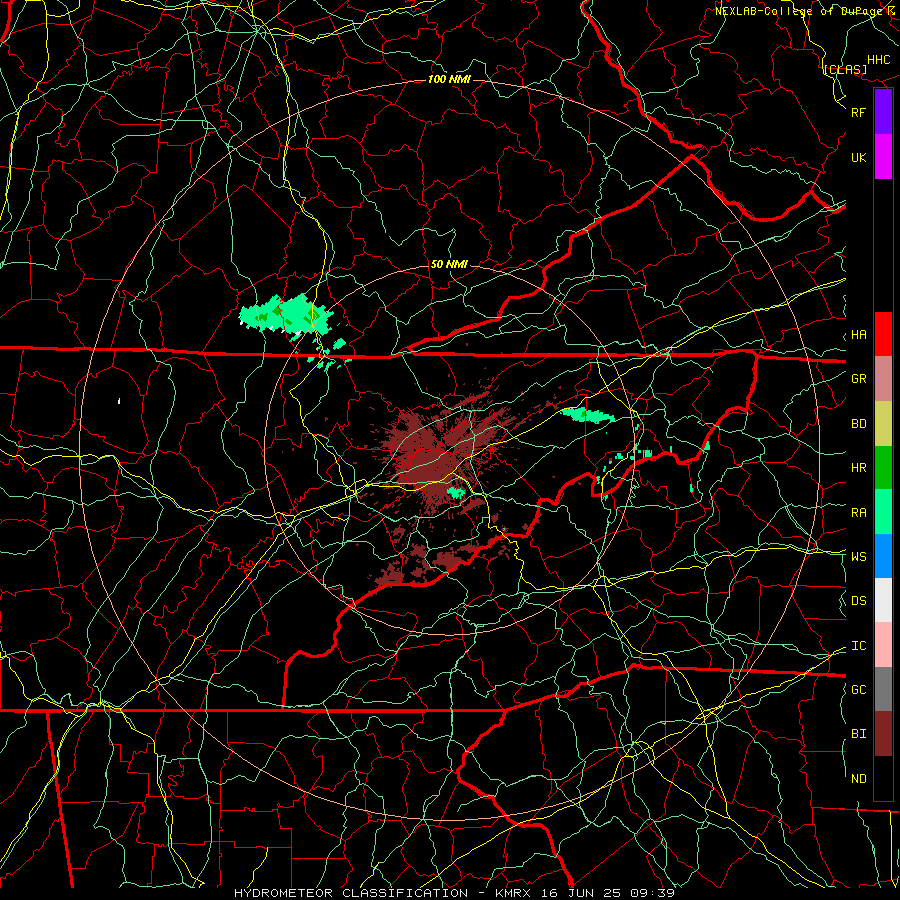The height and width of the screenshot is (900, 900).
Task: Click the RF legend label
Action: tap(858, 112)
